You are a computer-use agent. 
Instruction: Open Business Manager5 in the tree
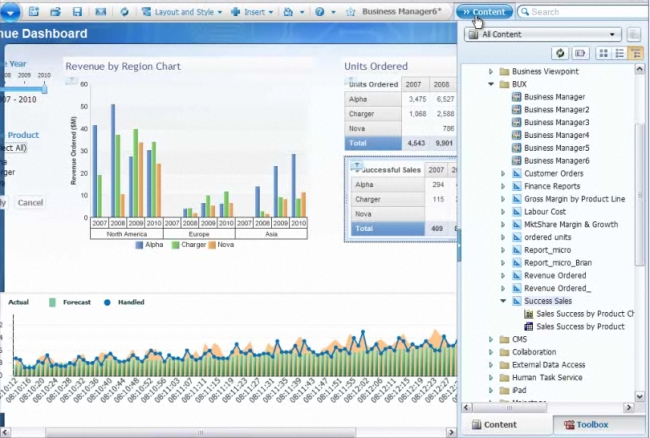coord(557,148)
